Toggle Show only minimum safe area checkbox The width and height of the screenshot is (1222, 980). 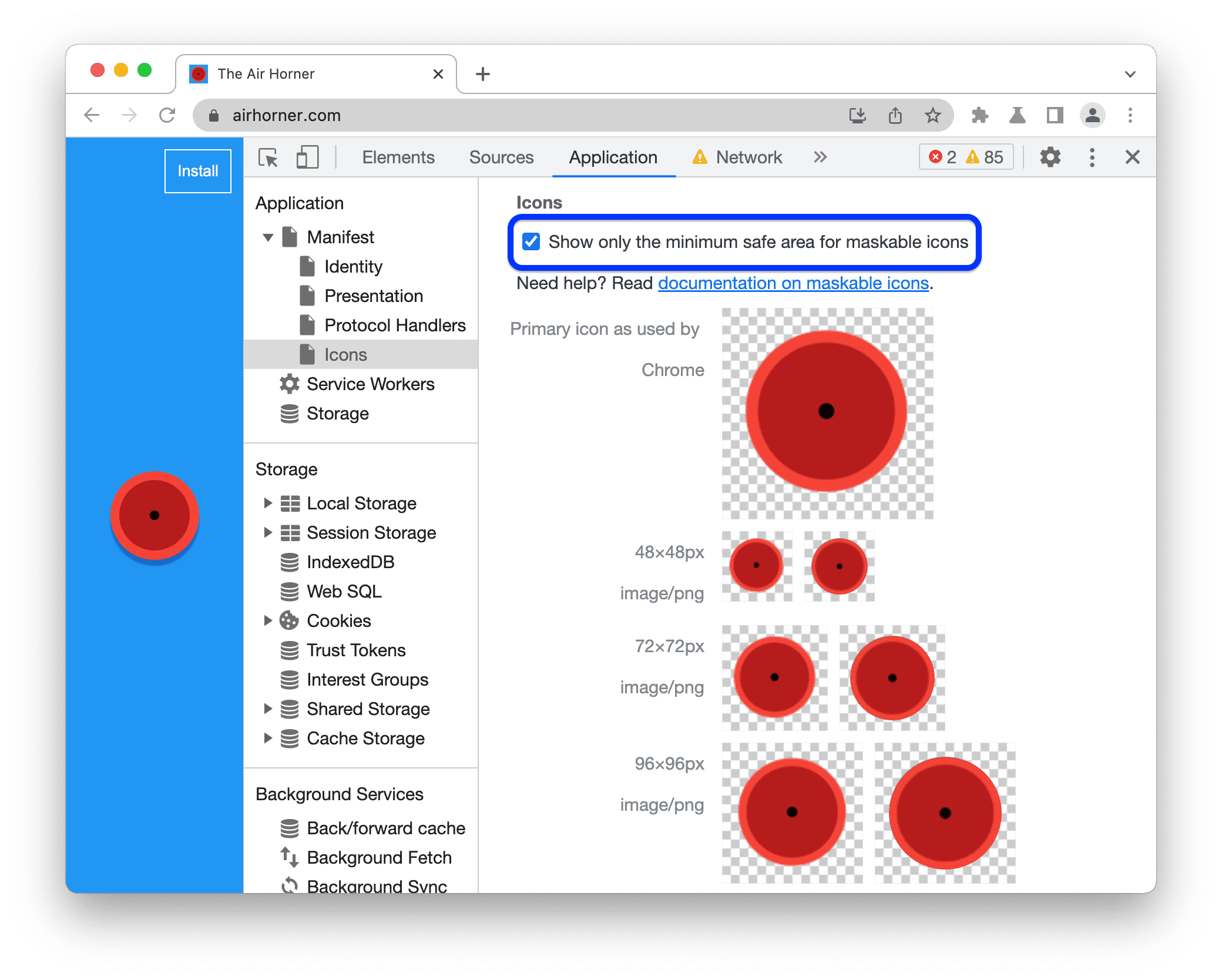(531, 241)
